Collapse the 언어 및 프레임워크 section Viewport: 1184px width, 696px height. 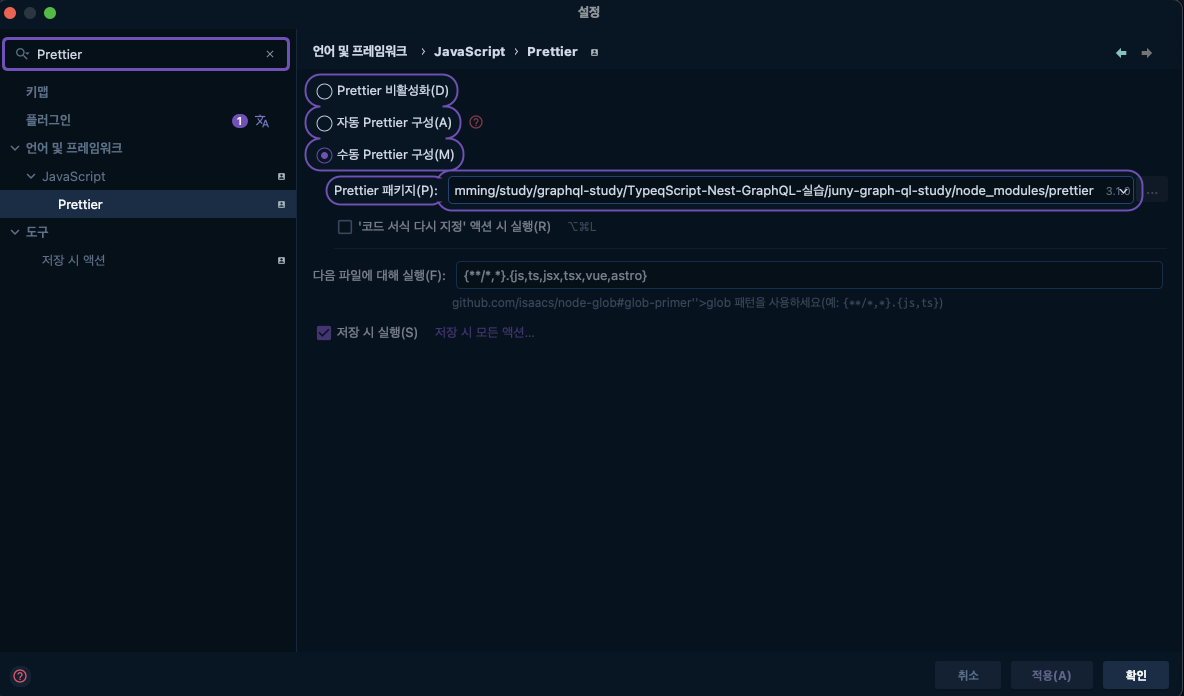click(14, 148)
